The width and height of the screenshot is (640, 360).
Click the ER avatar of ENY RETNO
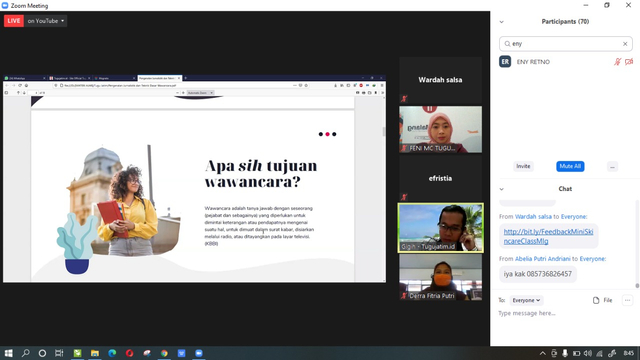tap(505, 62)
